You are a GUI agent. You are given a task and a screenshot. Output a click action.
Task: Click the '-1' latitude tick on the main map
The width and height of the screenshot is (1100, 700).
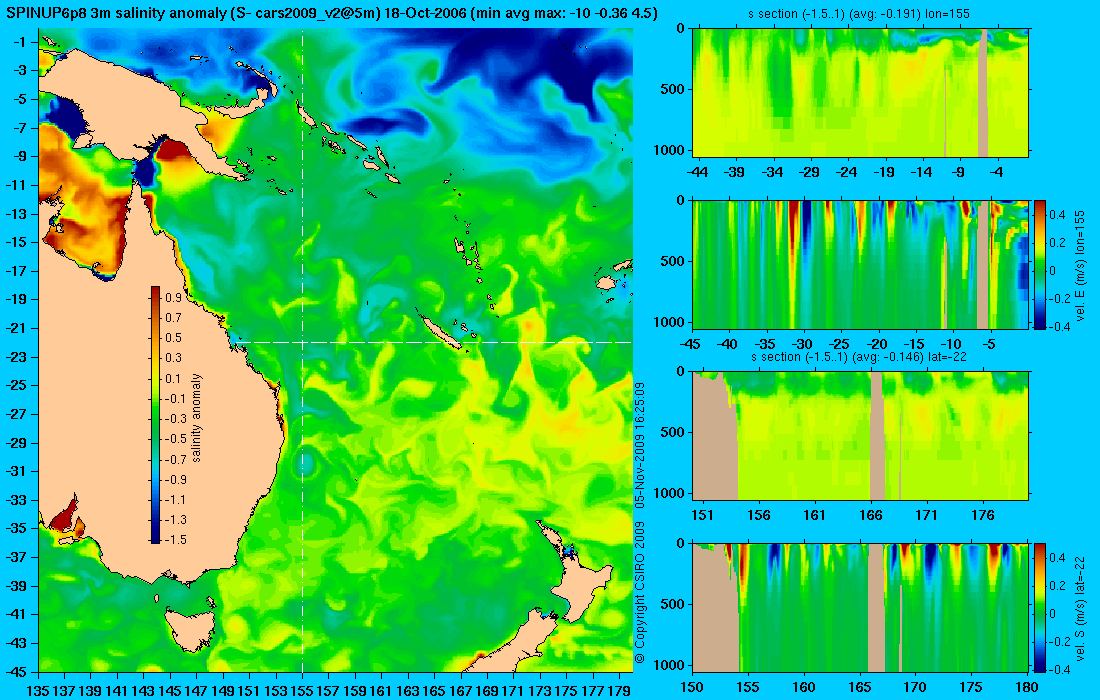tap(20, 42)
